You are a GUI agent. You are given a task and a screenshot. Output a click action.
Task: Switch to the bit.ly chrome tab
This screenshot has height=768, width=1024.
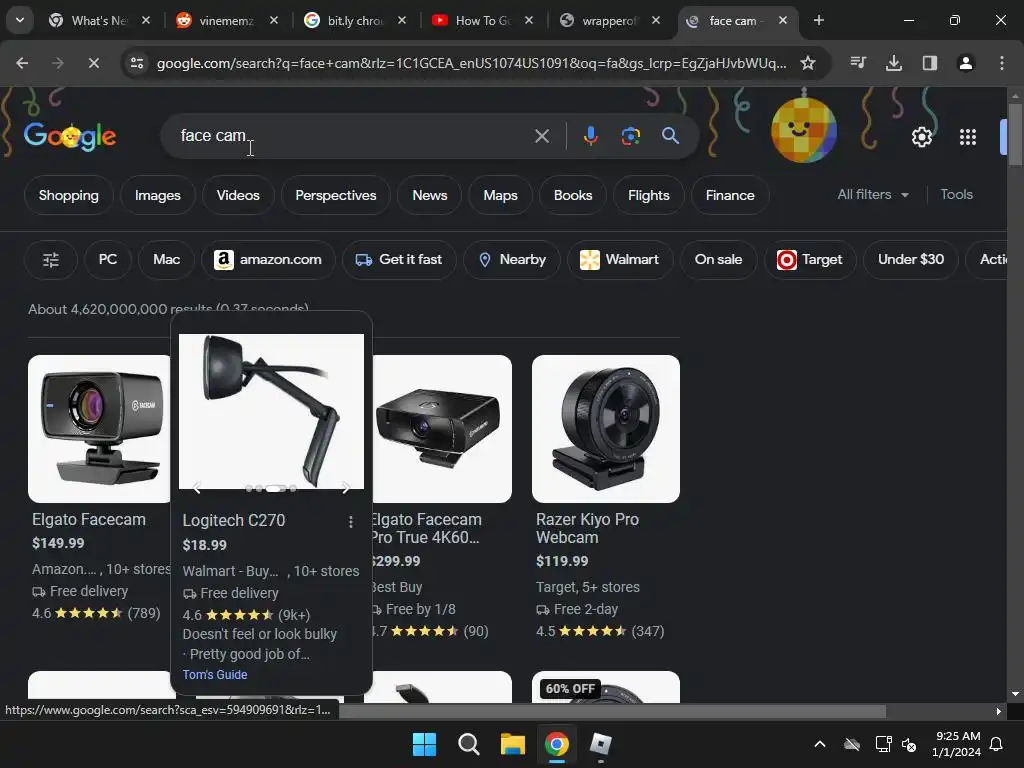355,20
